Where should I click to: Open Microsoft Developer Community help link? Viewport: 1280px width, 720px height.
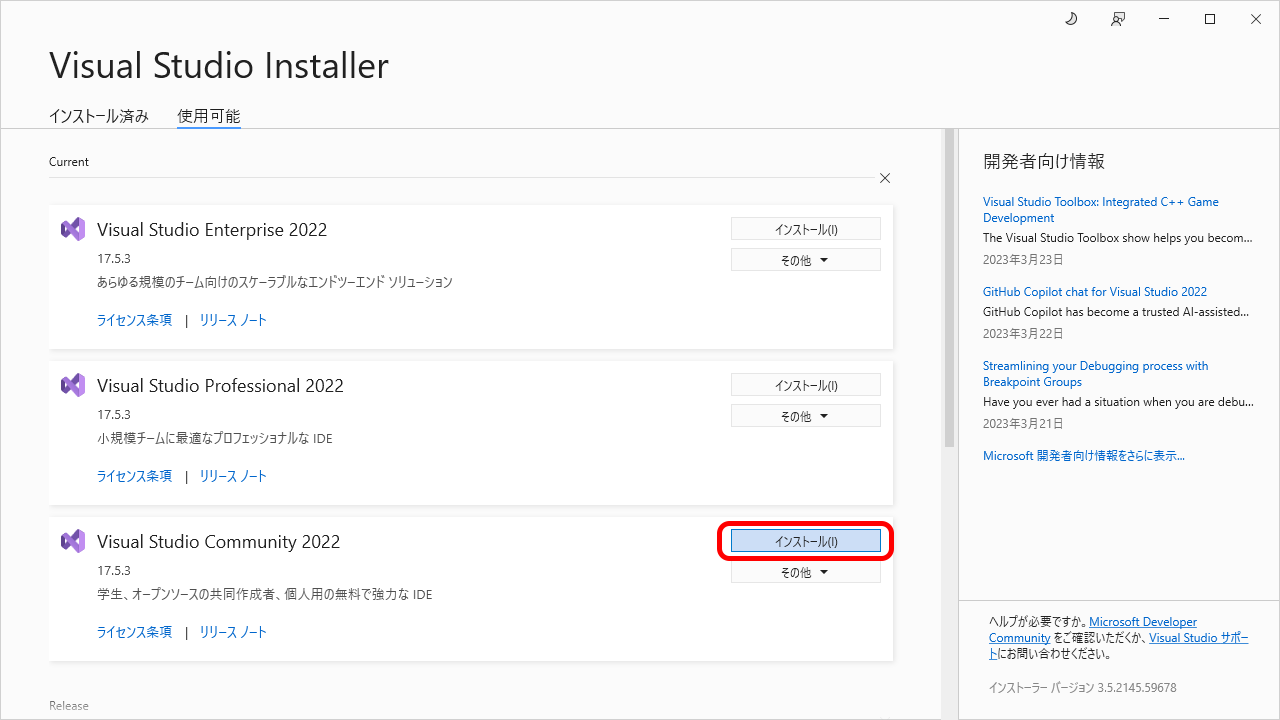click(x=1142, y=622)
